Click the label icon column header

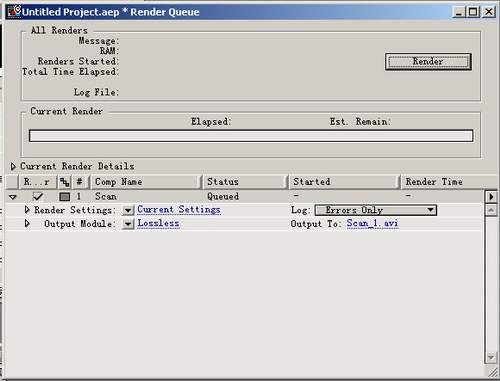[x=65, y=182]
